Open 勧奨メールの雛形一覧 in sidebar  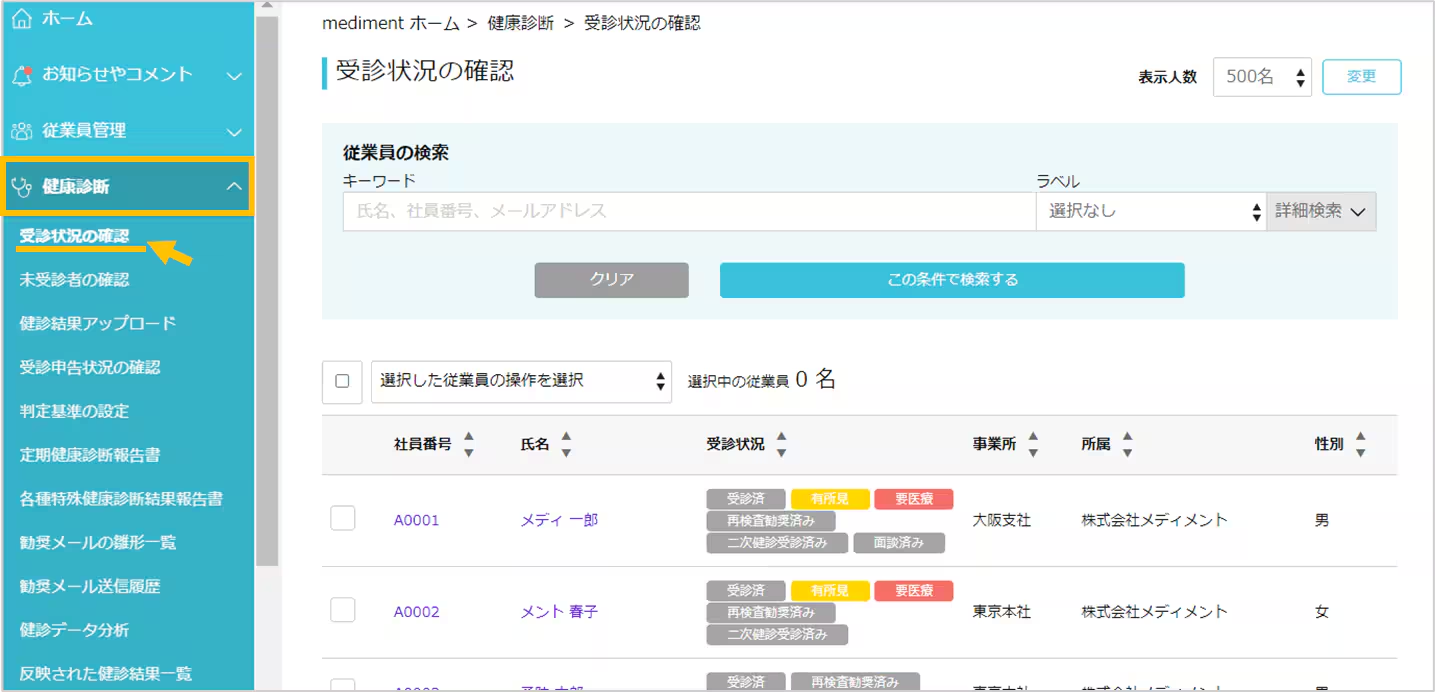coord(98,542)
